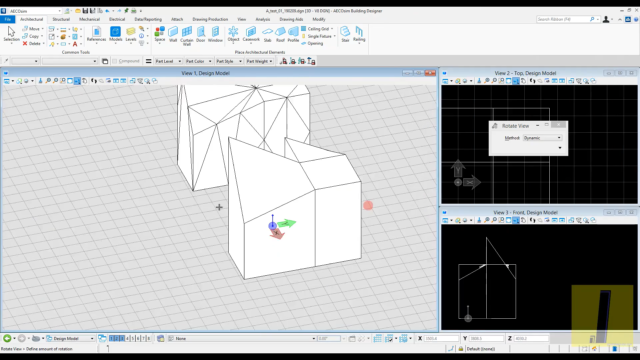Switch to the Modify ribbon tab
This screenshot has width=640, height=360.
(x=319, y=19)
